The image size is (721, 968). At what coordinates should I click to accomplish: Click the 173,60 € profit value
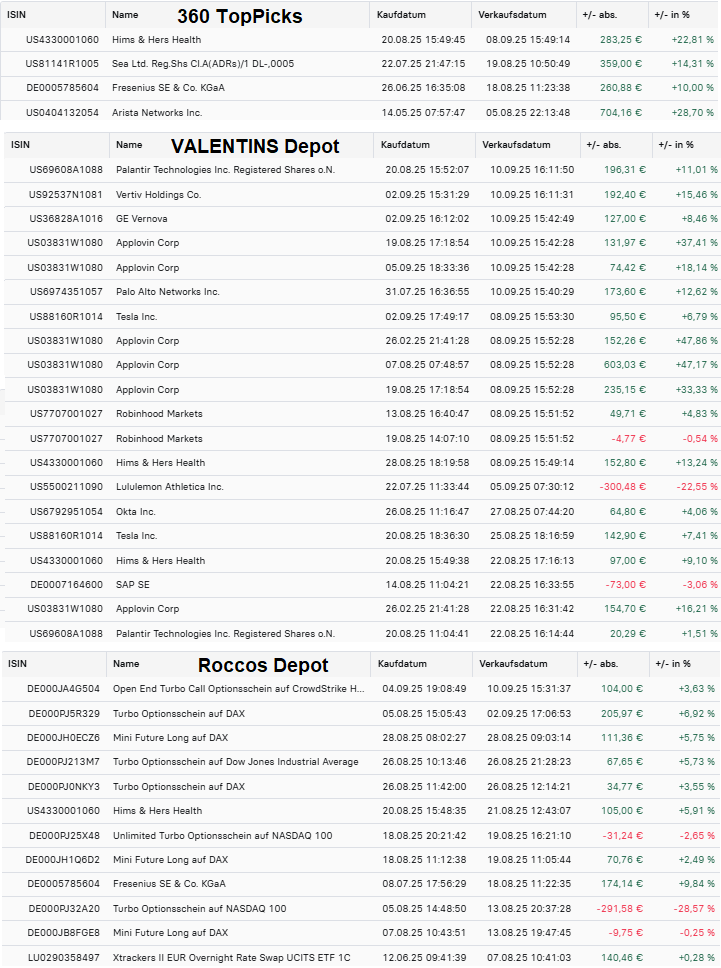click(x=625, y=291)
